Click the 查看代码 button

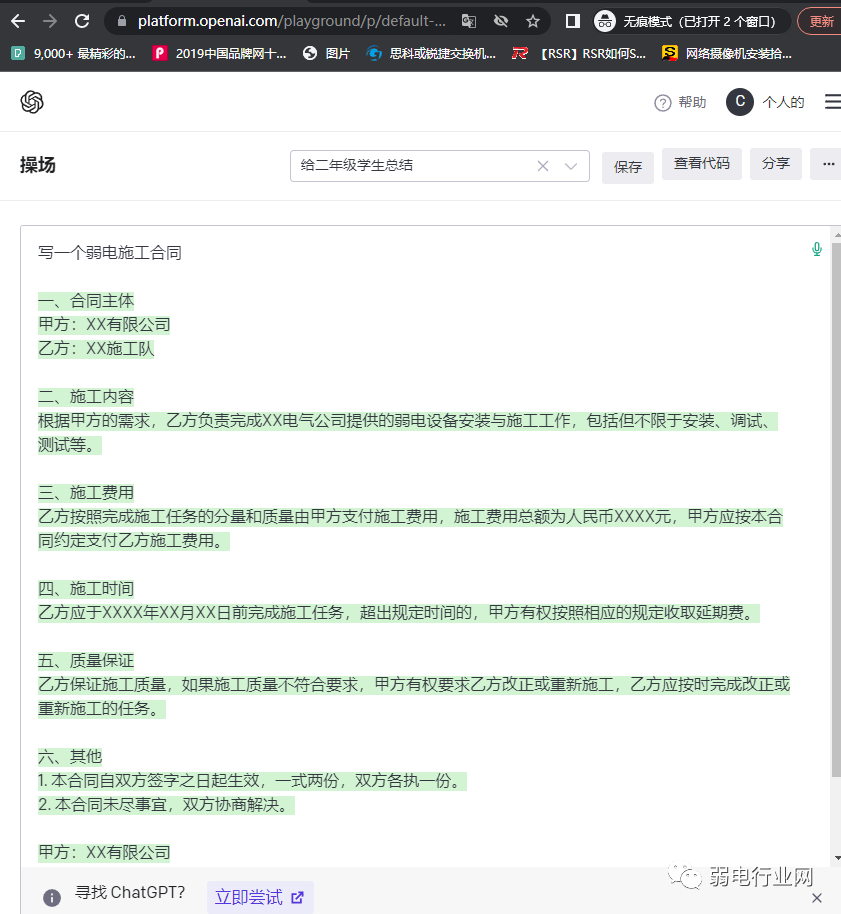click(701, 164)
